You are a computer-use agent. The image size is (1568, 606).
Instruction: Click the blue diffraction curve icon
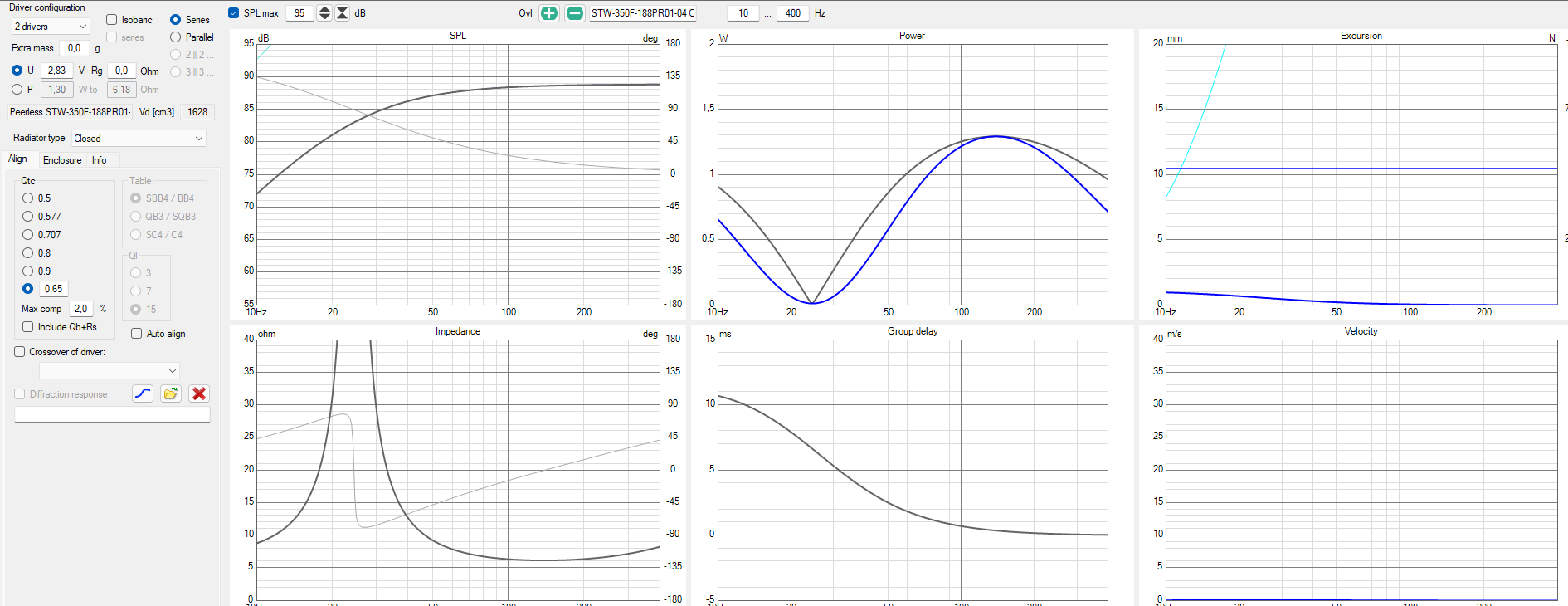pyautogui.click(x=143, y=393)
